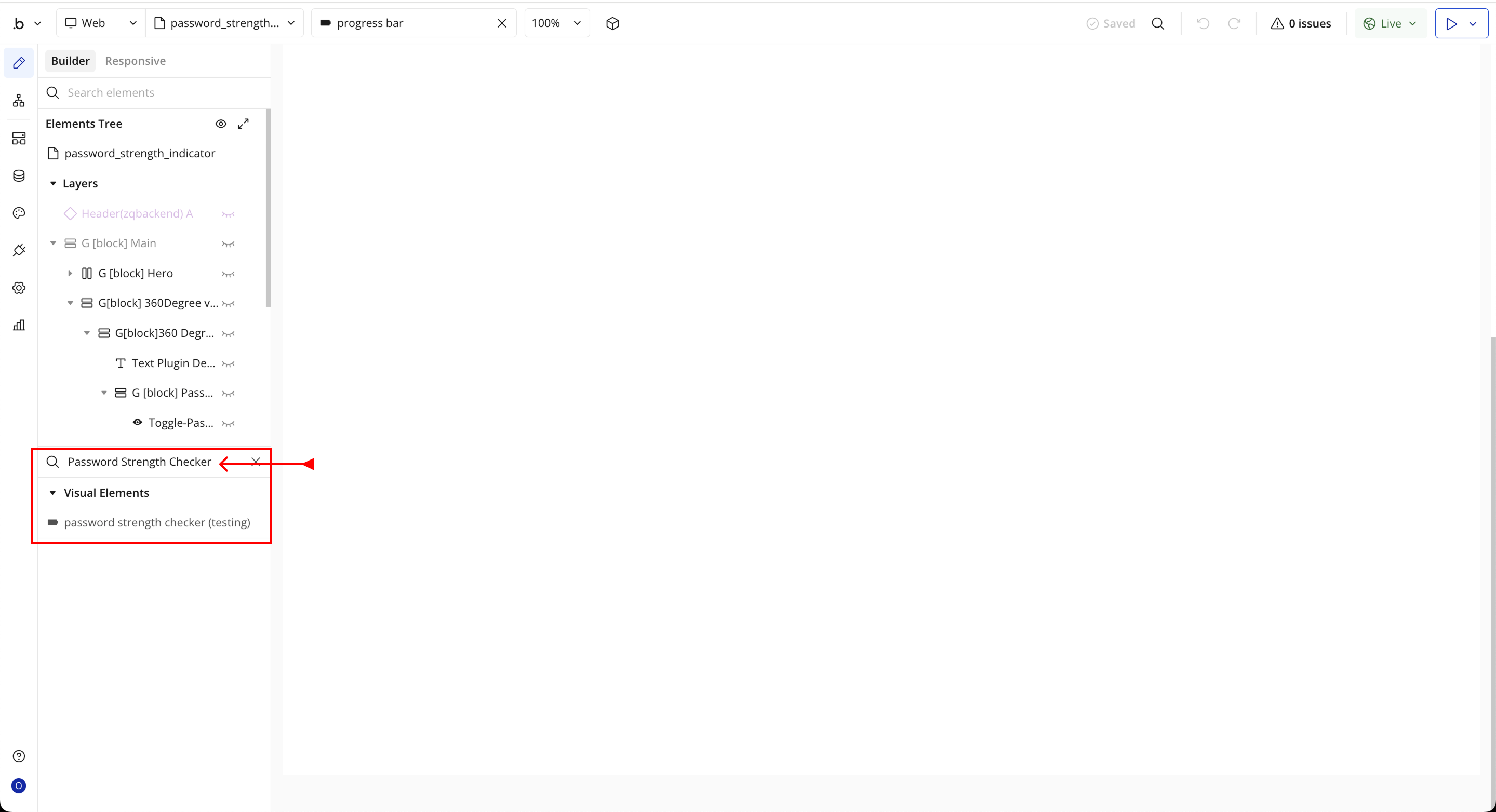The image size is (1496, 812).
Task: Open the Plugins plug icon
Action: click(x=19, y=250)
